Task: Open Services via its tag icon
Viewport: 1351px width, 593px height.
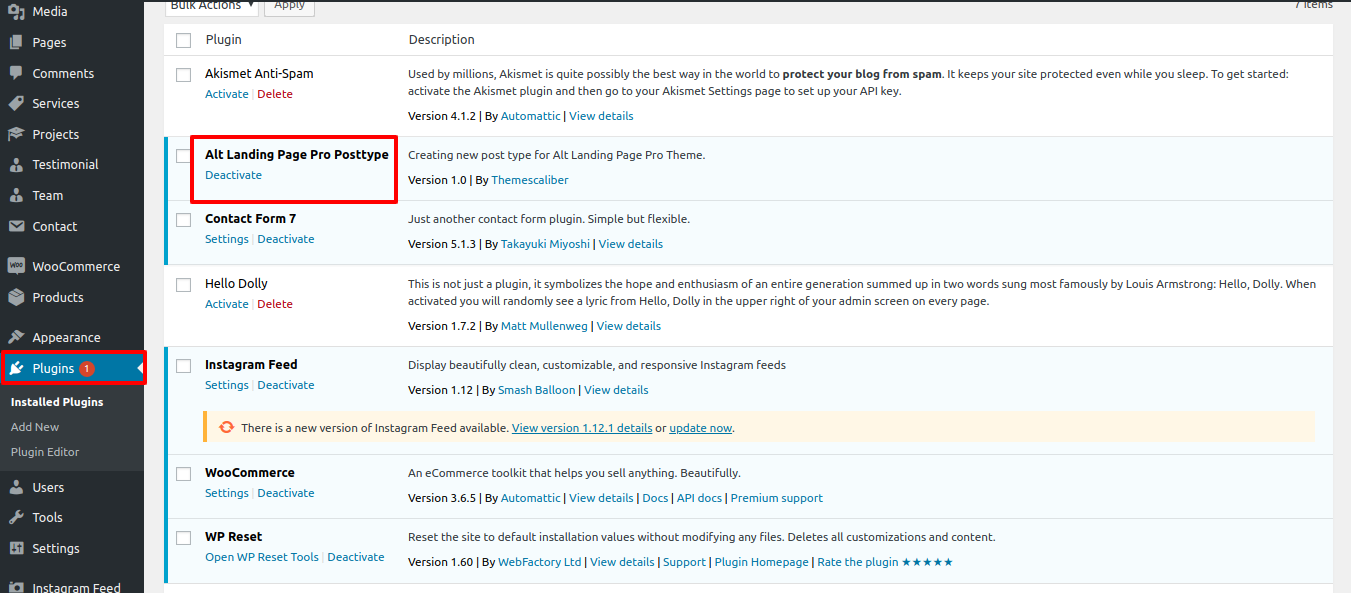Action: click(x=16, y=103)
